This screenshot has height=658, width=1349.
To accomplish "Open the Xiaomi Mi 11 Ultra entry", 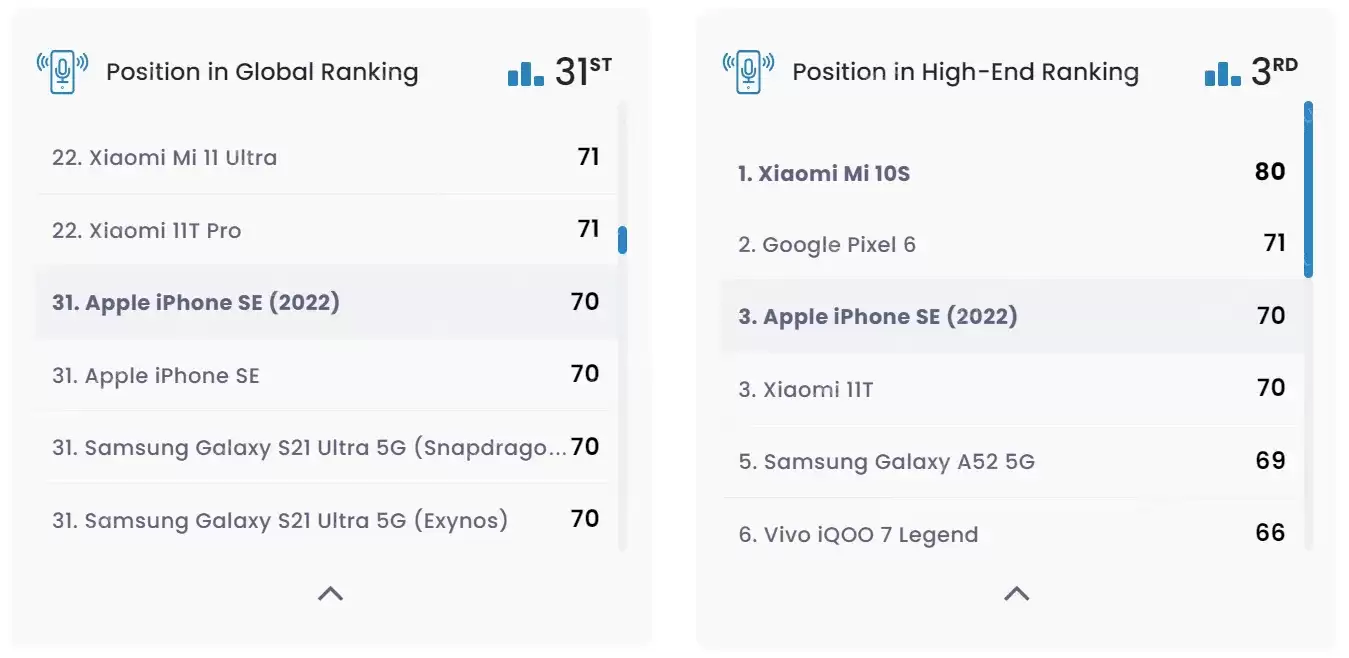I will 165,158.
